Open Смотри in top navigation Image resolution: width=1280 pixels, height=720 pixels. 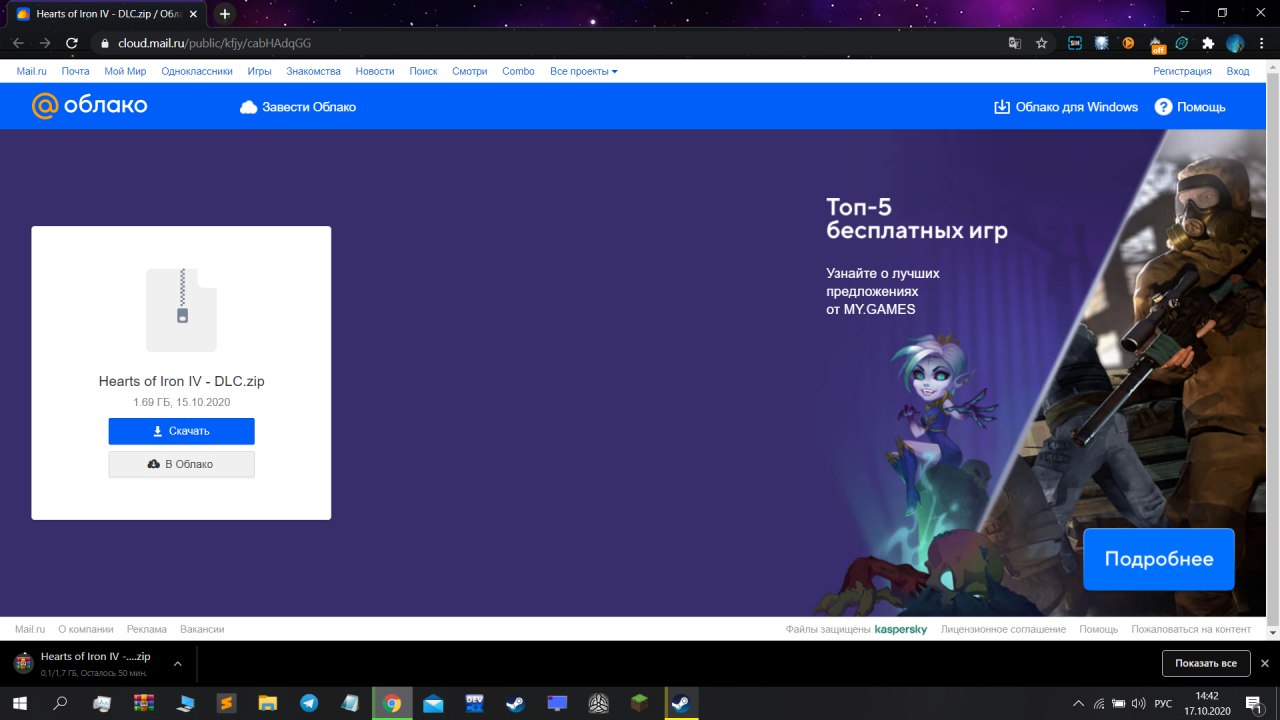(470, 71)
